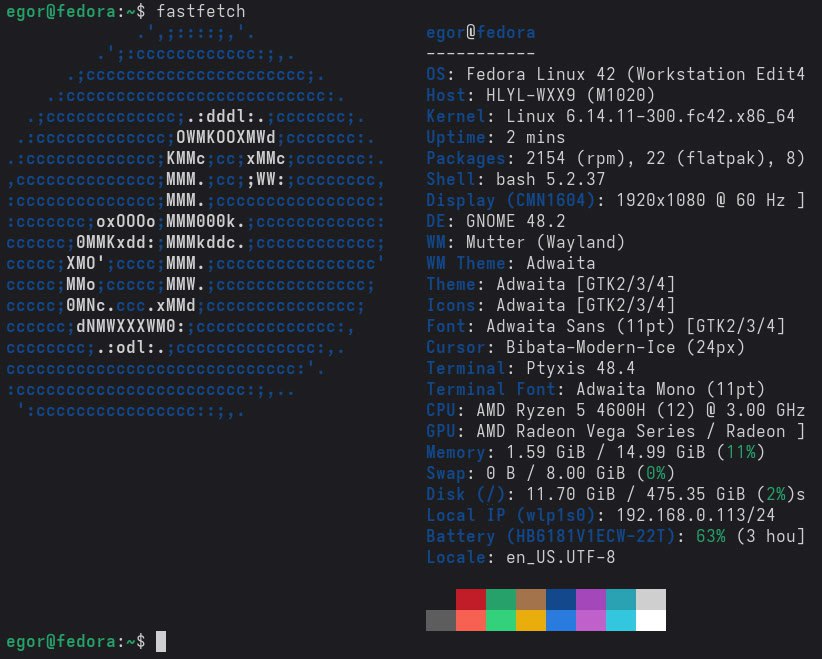The image size is (822, 659).
Task: Click the dark navy blue swatch
Action: point(561,599)
